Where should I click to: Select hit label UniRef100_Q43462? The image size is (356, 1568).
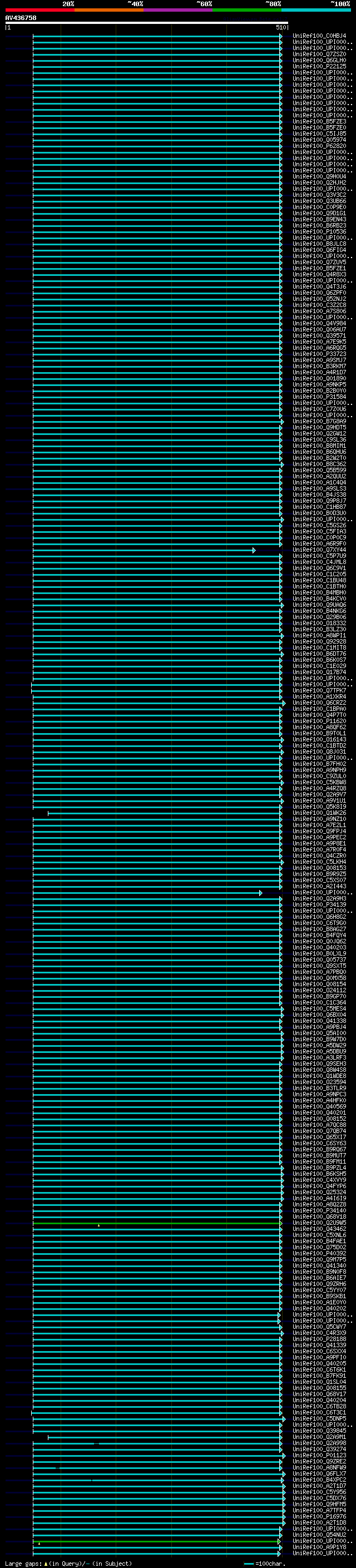[x=319, y=1229]
